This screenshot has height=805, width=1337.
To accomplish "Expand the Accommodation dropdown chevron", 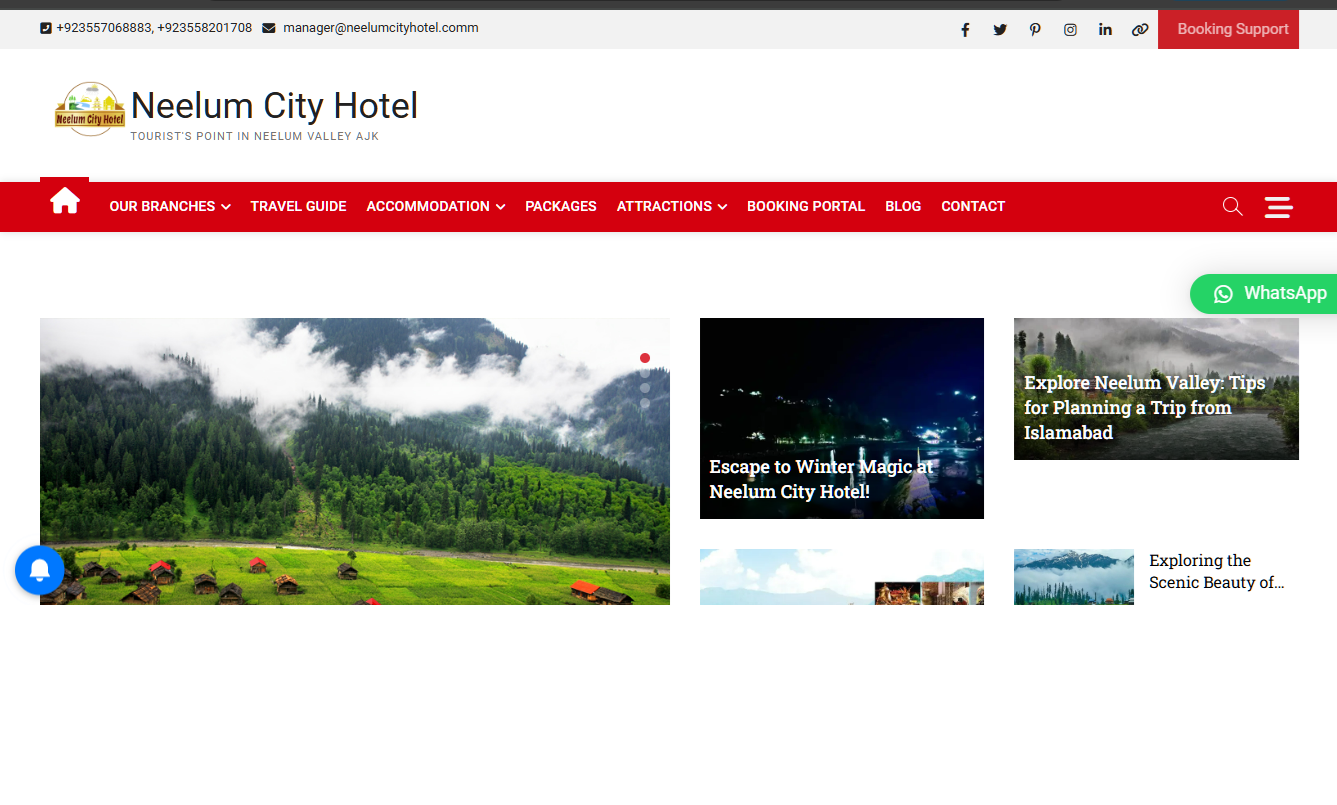I will click(500, 207).
